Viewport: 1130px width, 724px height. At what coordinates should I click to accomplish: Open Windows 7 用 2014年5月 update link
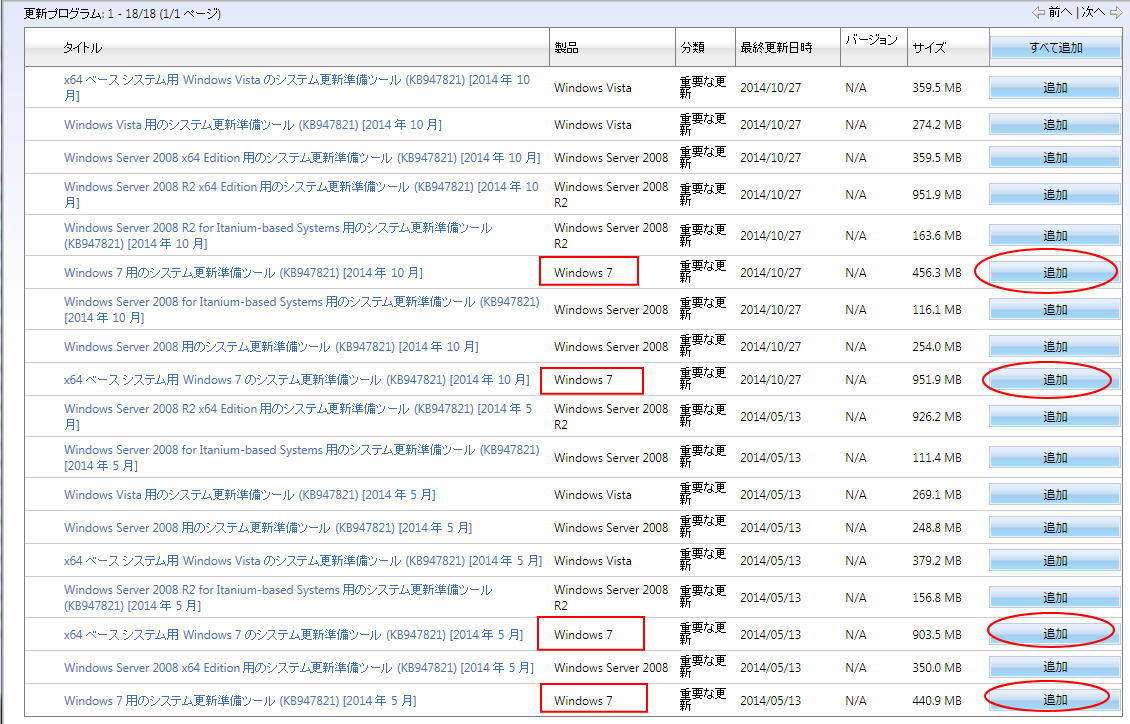[240, 700]
